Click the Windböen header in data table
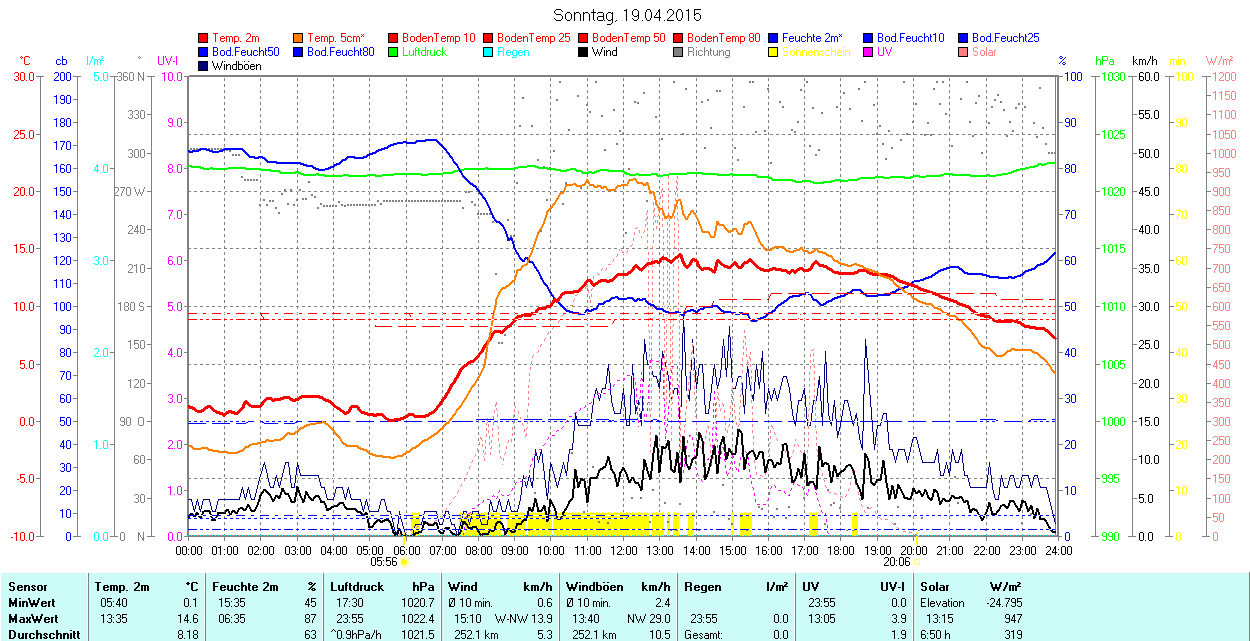This screenshot has height=641, width=1250. tap(596, 587)
